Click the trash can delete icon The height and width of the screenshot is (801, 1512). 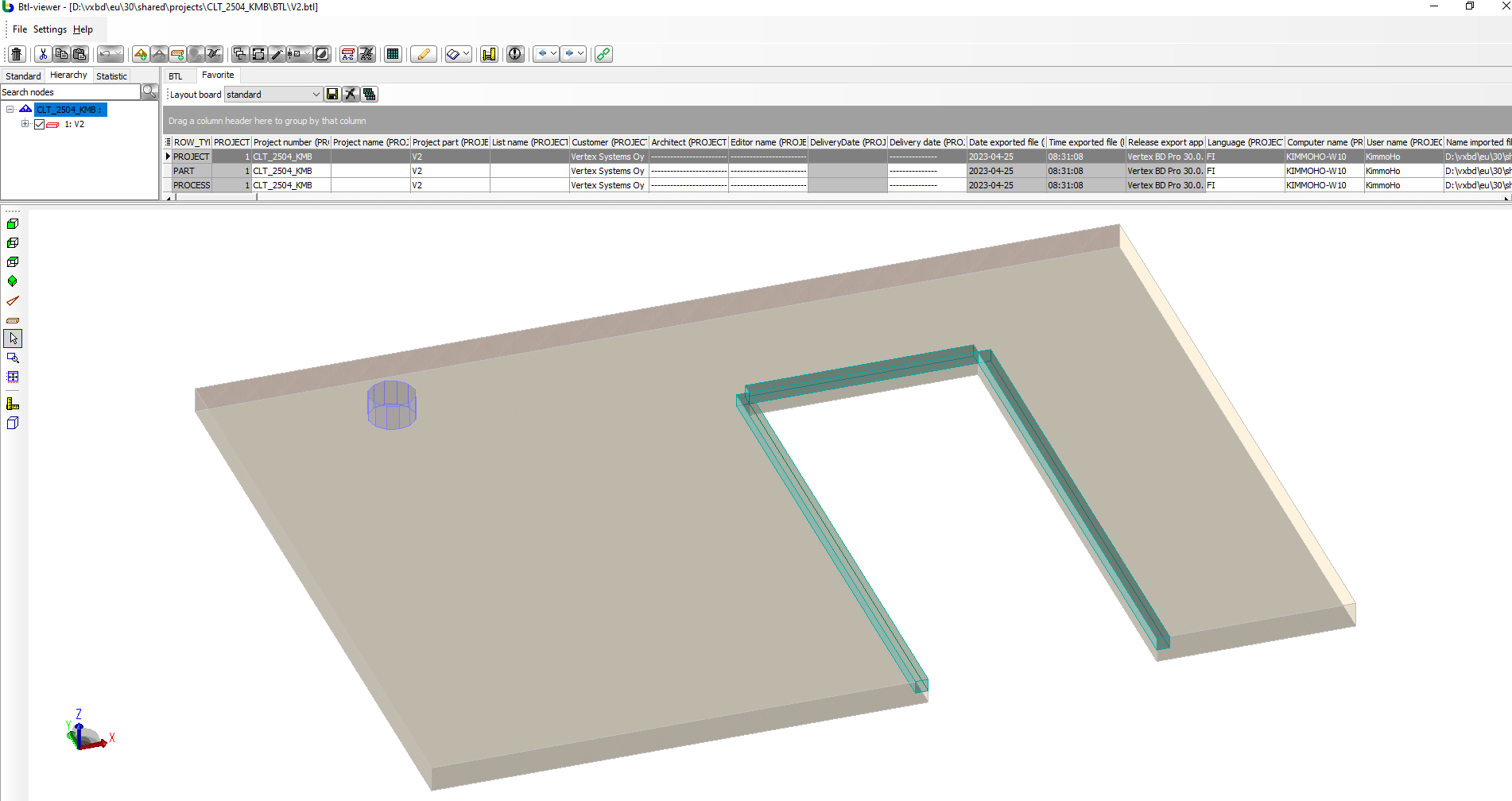pyautogui.click(x=17, y=54)
